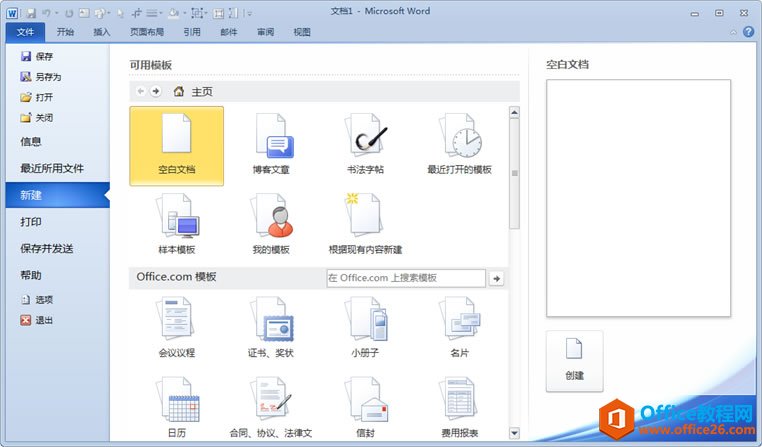Click the Help question mark icon
The image size is (762, 447).
[748, 32]
